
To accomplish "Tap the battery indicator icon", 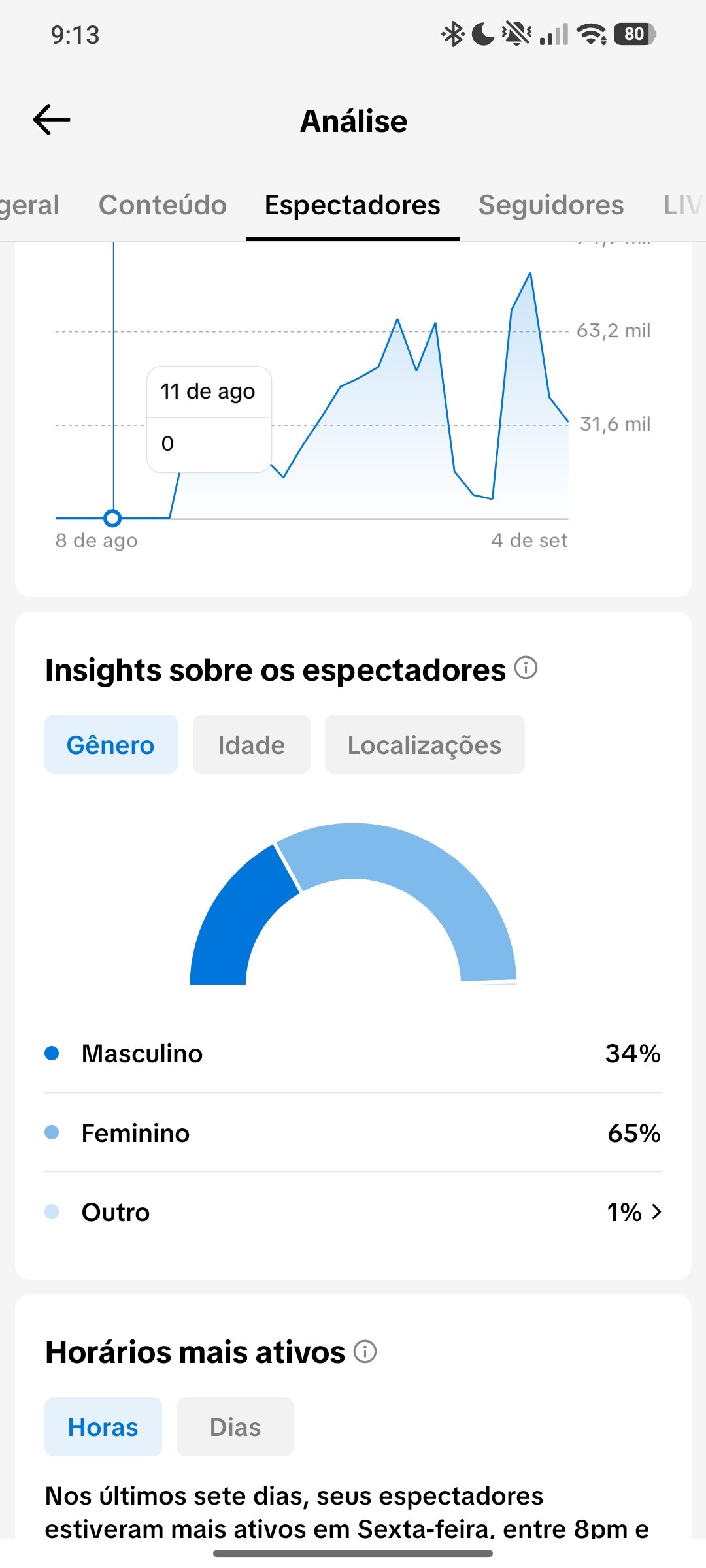I will point(634,34).
